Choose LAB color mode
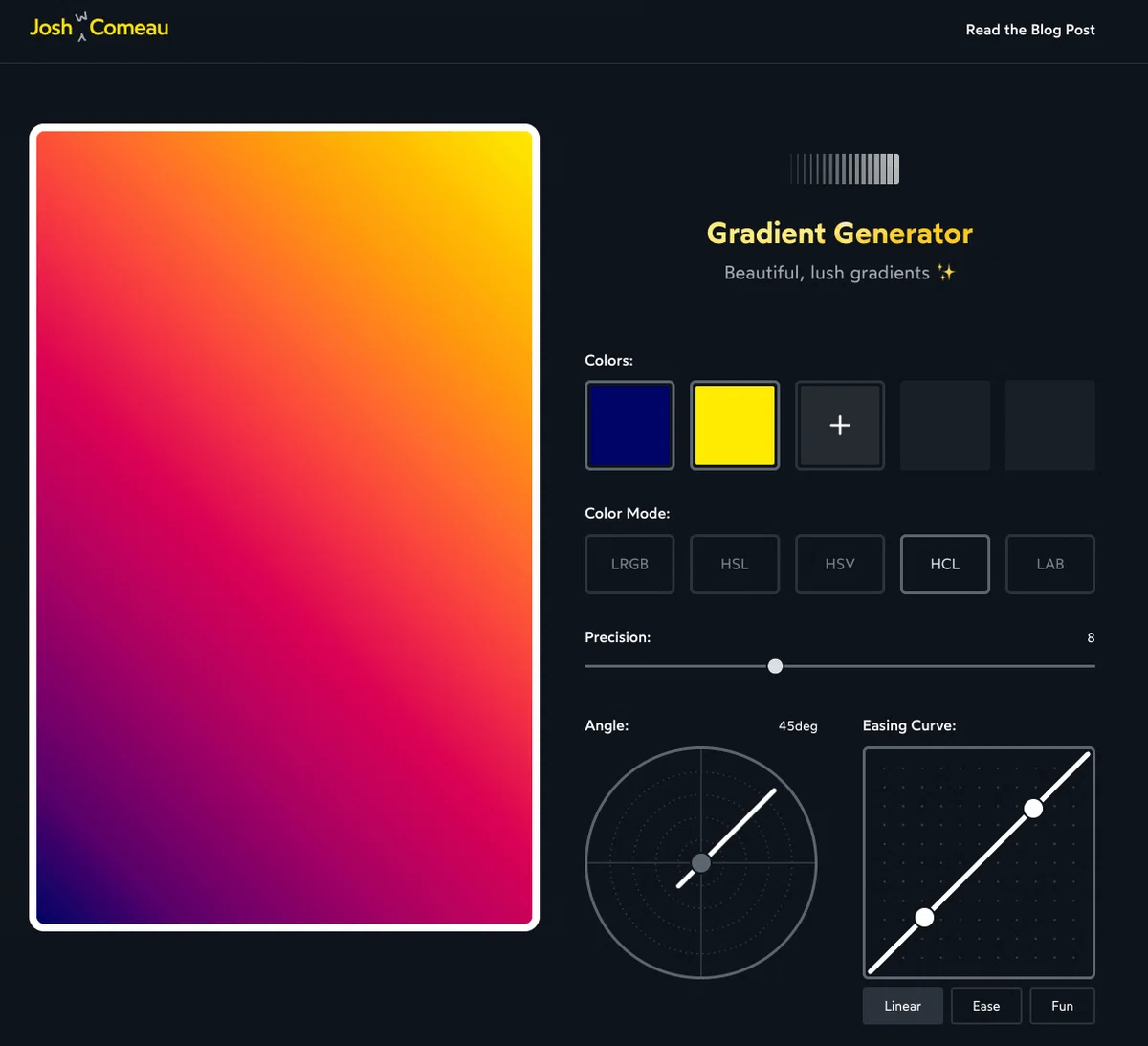1148x1046 pixels. click(1050, 564)
